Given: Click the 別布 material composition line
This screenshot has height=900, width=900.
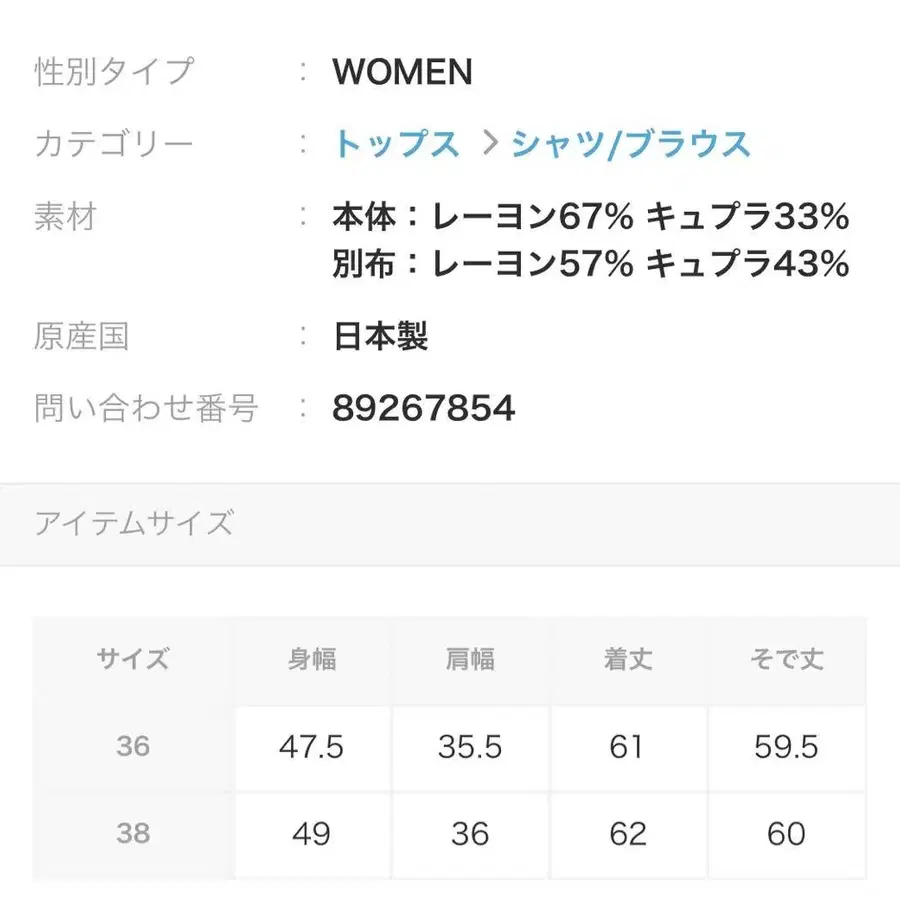Looking at the screenshot, I should click(x=590, y=264).
